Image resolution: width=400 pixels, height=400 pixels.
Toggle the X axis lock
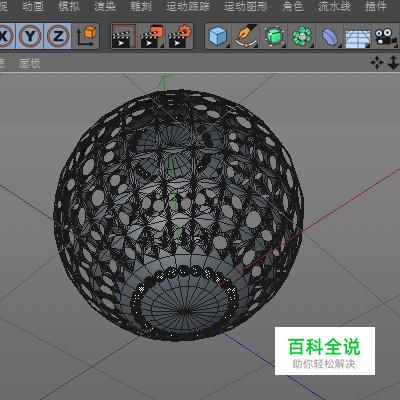click(6, 36)
